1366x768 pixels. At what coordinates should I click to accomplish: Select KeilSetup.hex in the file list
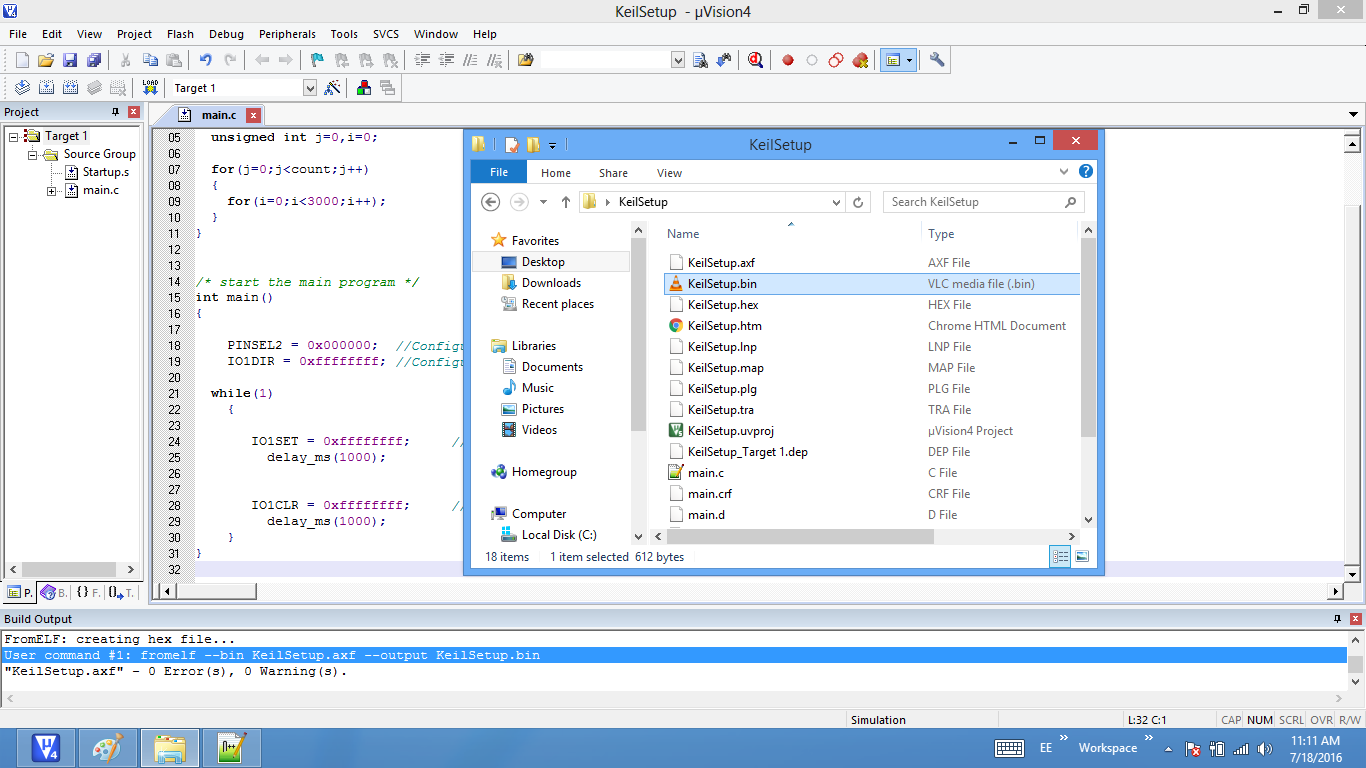723,305
